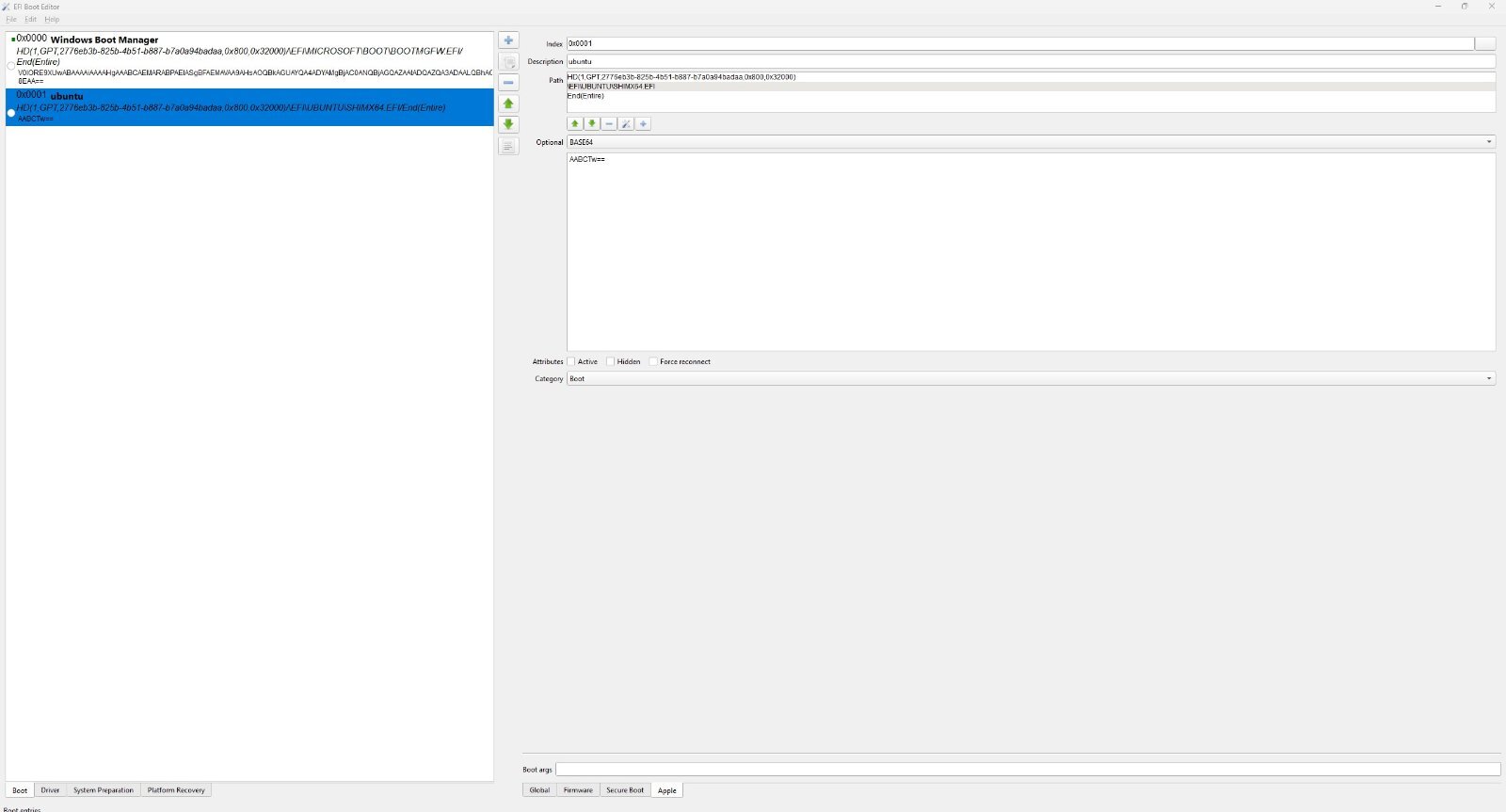Switch to the Global settings tab
1506x812 pixels.
539,790
